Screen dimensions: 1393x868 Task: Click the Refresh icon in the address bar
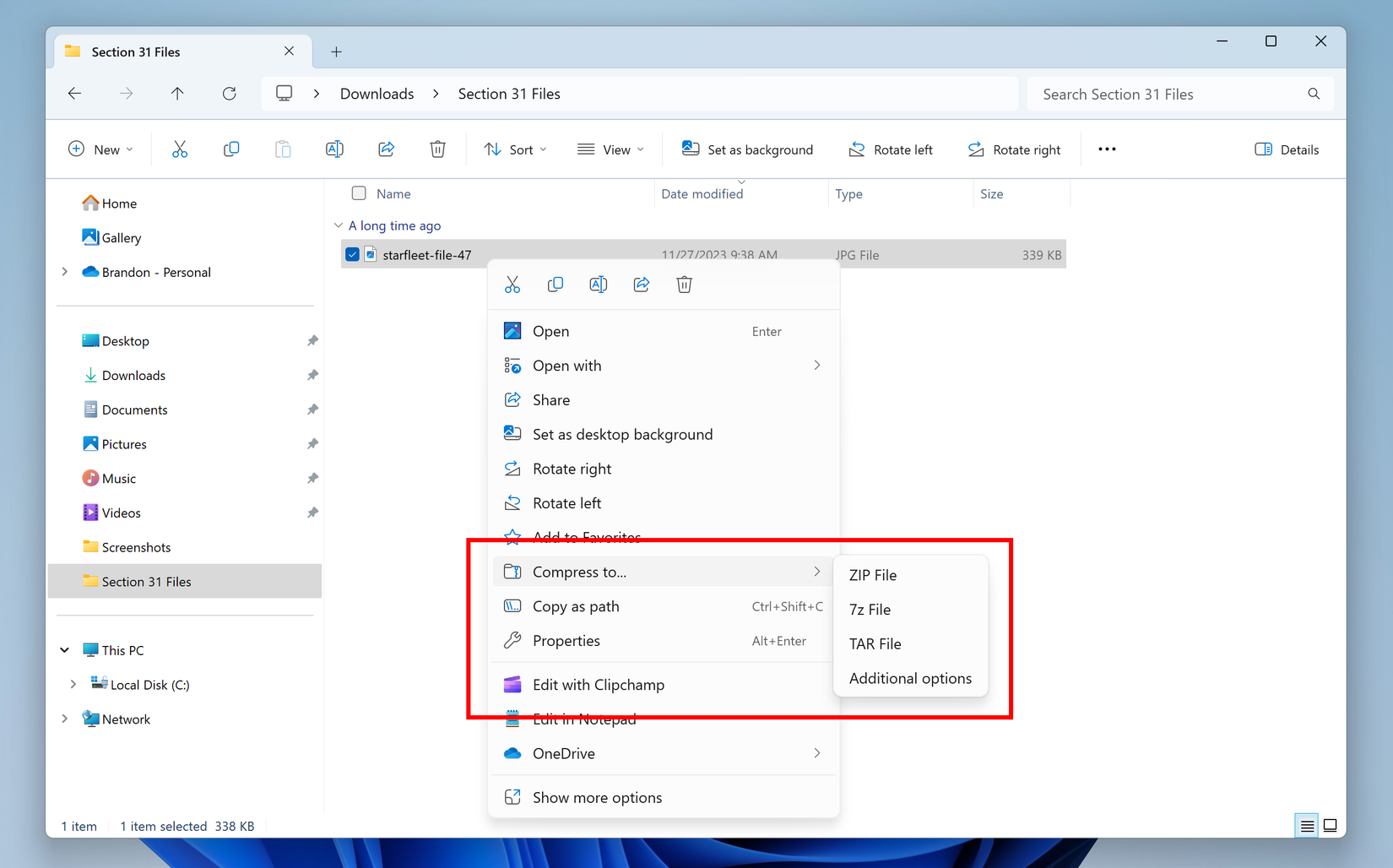(229, 93)
